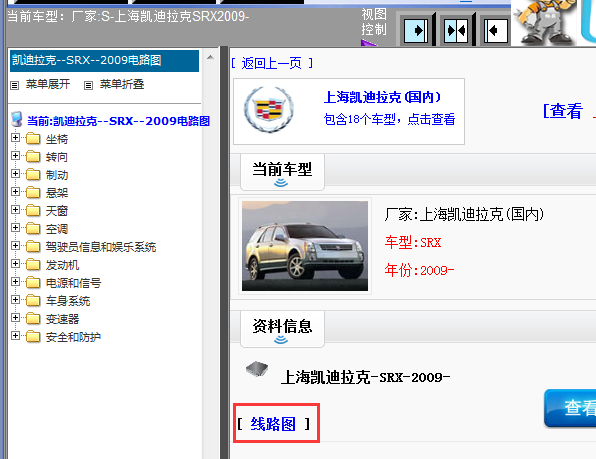This screenshot has width=596, height=459.
Task: Click 包含18个车型,点击查看 link
Action: coord(389,119)
